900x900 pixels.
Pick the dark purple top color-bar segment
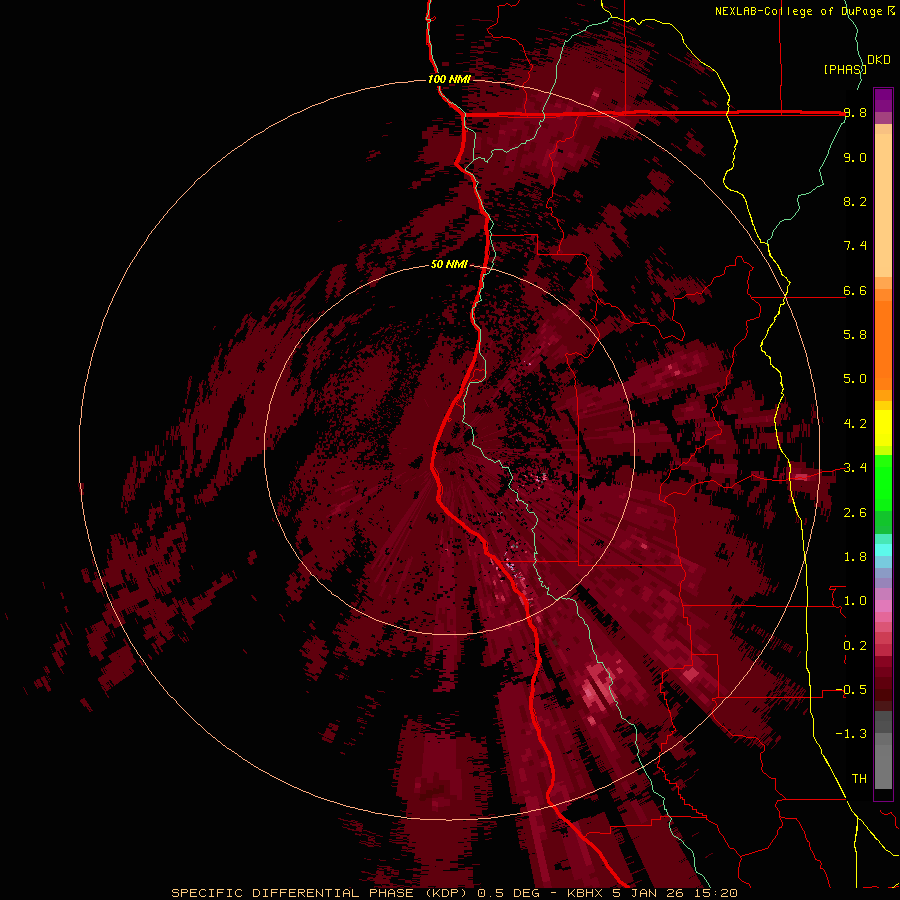[883, 96]
